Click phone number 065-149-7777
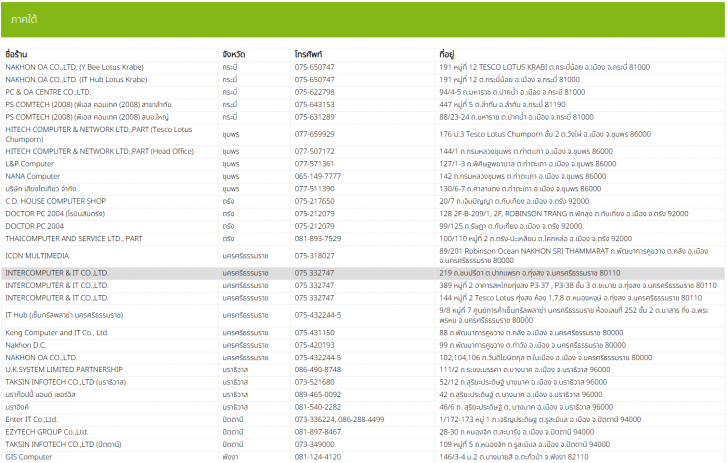Viewport: 728px width, 463px height. [x=318, y=176]
